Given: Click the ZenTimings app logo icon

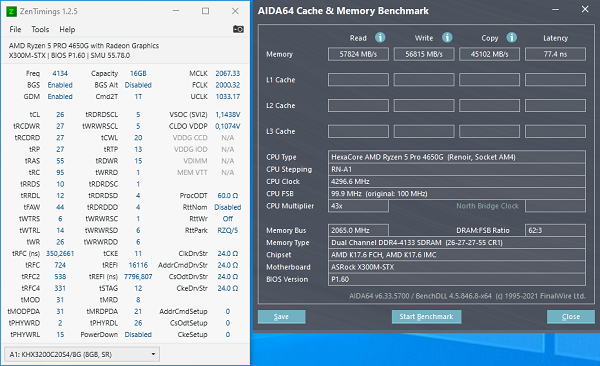Looking at the screenshot, I should tap(11, 11).
